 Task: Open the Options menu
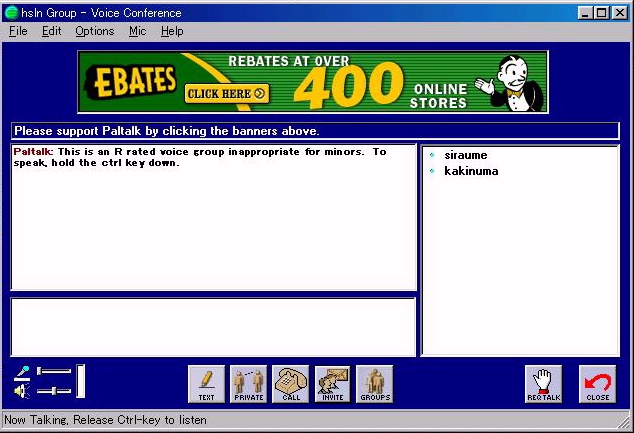(94, 31)
